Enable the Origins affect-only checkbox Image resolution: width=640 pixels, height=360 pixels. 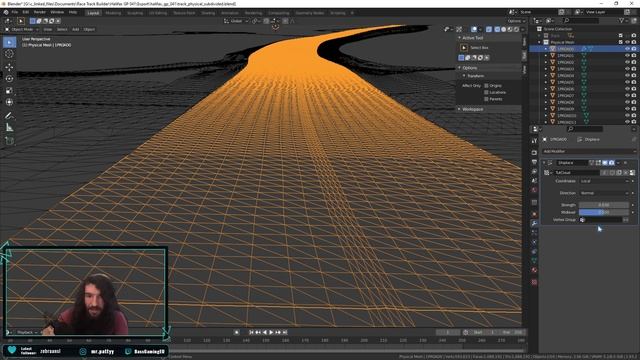coord(486,86)
